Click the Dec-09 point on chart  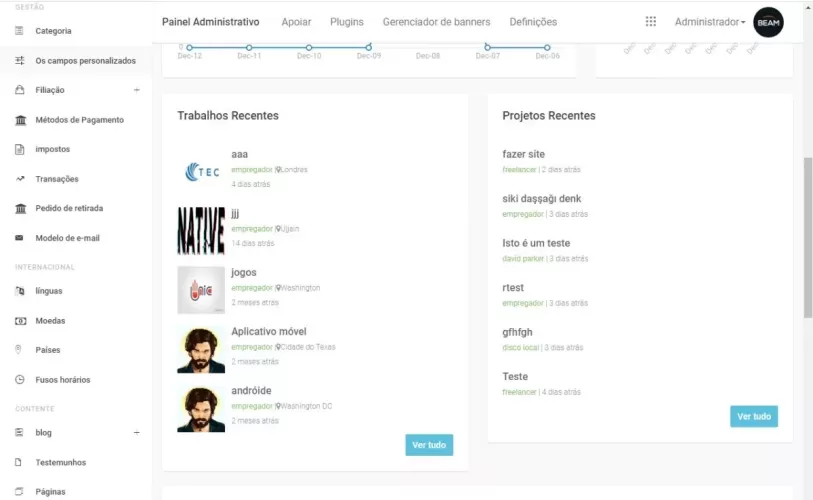368,47
